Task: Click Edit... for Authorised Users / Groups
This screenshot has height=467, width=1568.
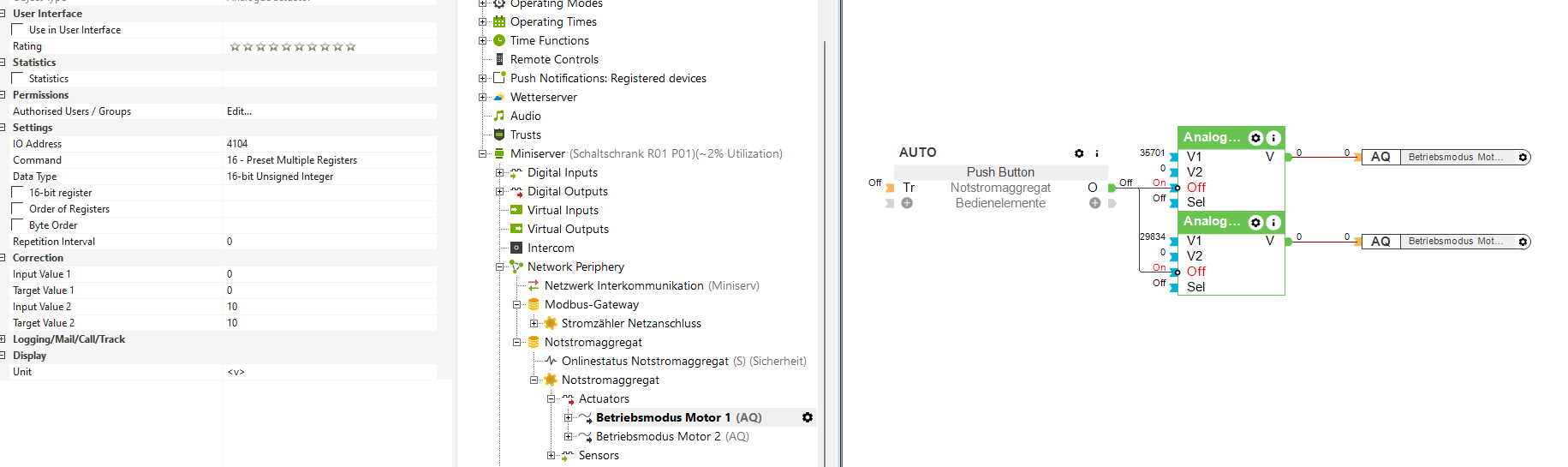Action: [239, 111]
